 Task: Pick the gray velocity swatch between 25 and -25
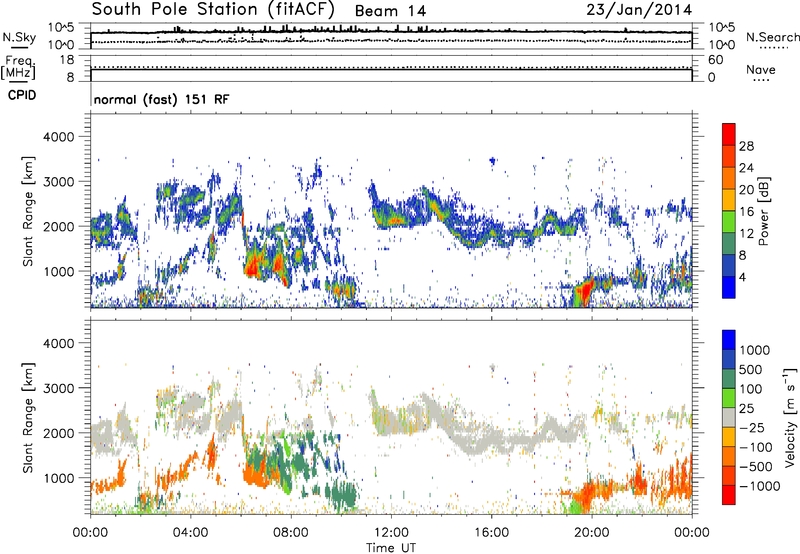(729, 417)
